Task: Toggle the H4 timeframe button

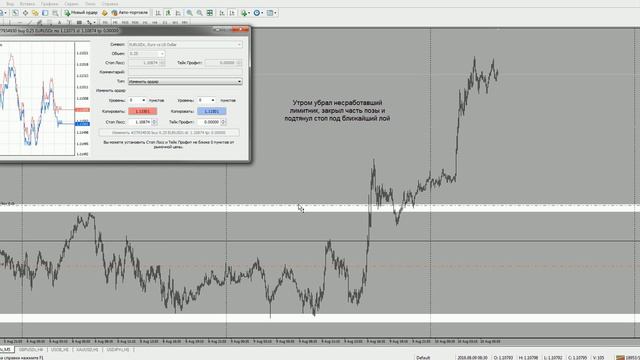Action: 155,22
